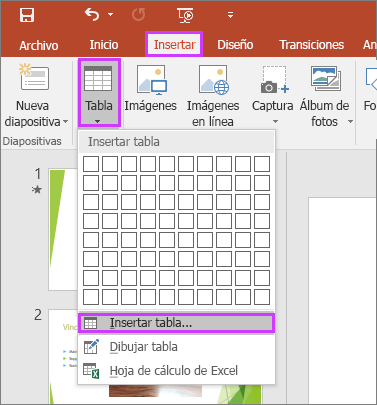
Task: Collapse the Tabla dropdown arrow
Action: 97,121
